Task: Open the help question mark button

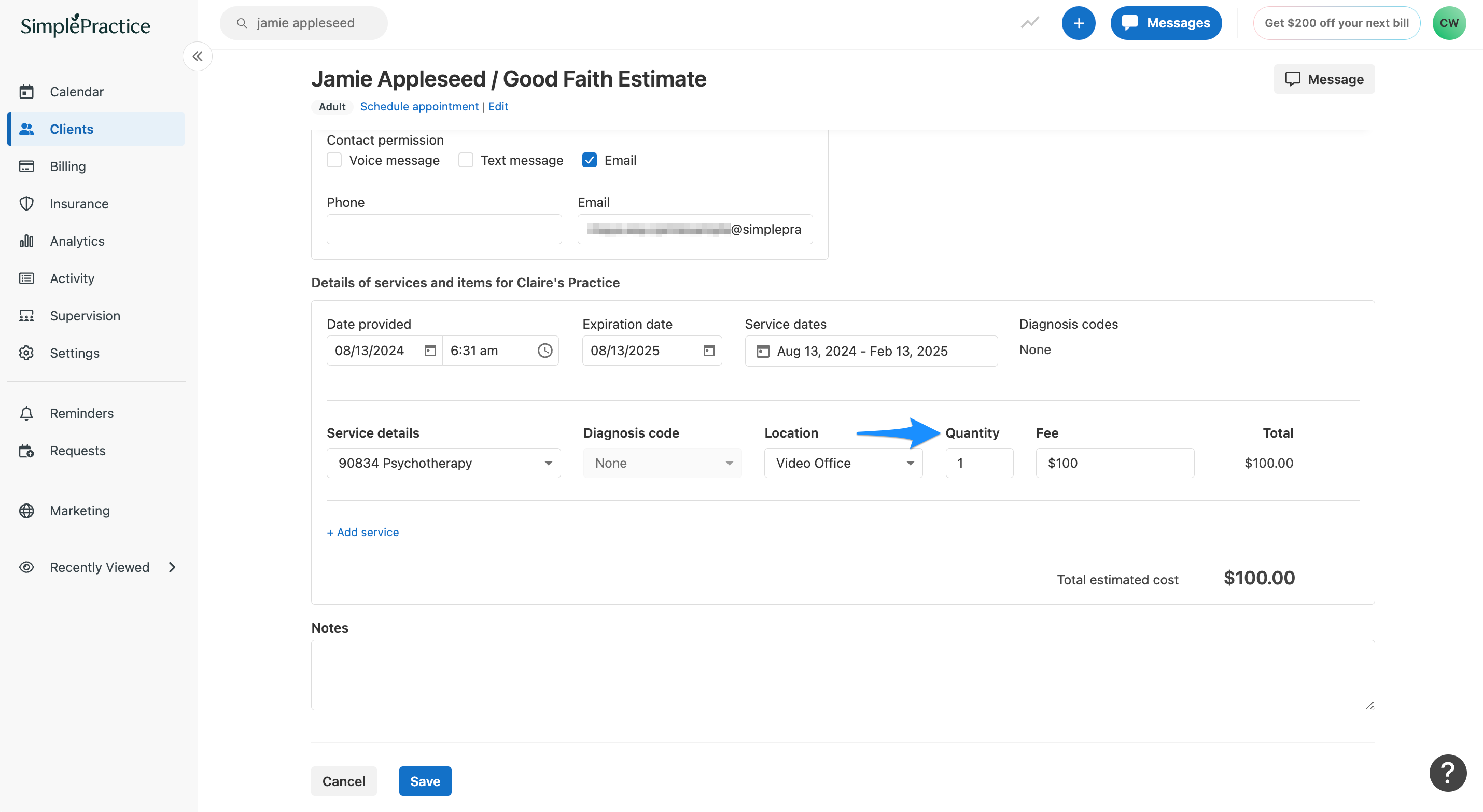Action: coord(1447,773)
